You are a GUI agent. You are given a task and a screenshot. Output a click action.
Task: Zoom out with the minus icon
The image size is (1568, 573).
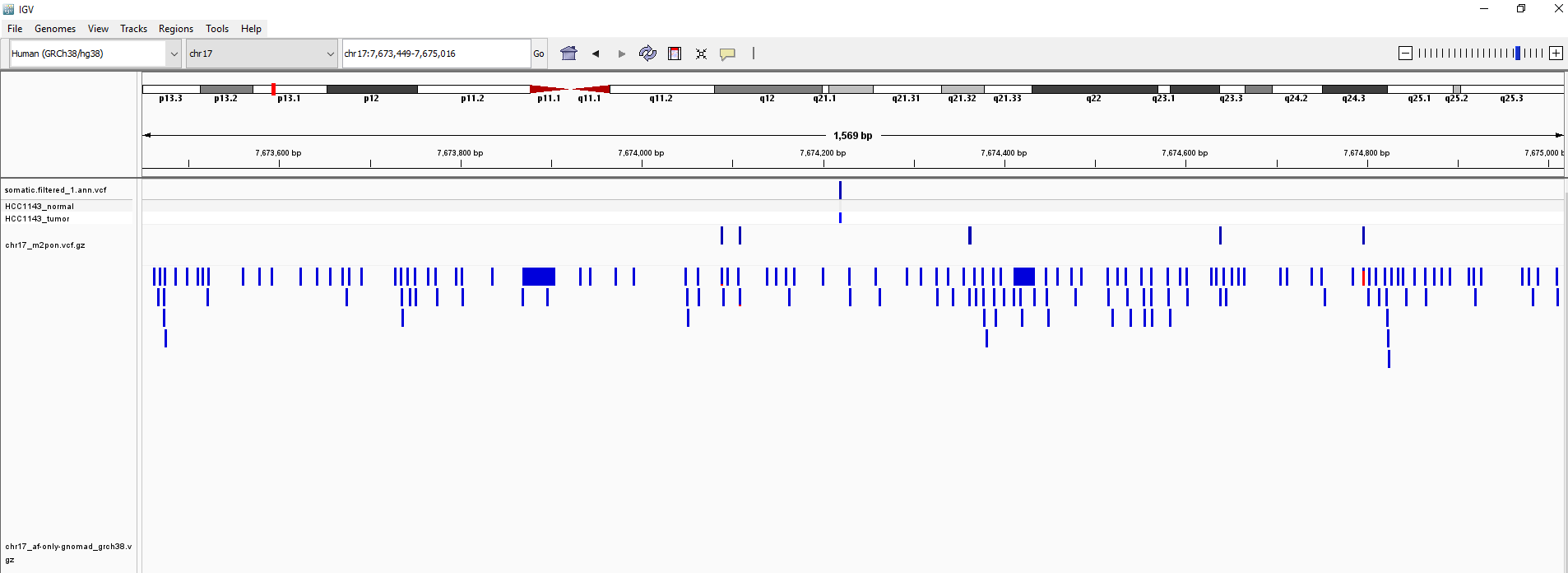pos(1405,54)
